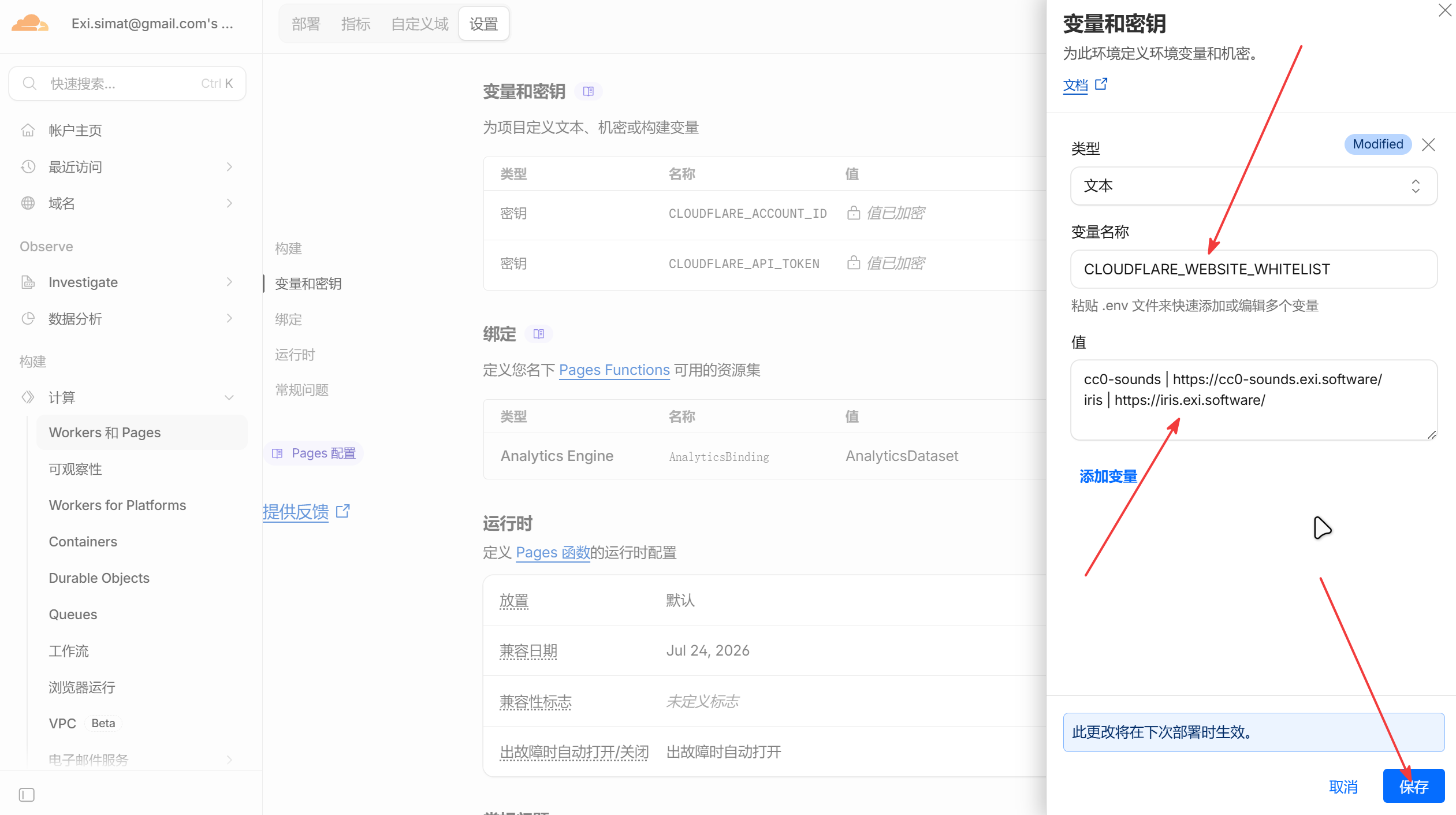This screenshot has height=815, width=1456.
Task: Click the CLOUDFLARE_API_TOKEN variable name
Action: tap(744, 263)
